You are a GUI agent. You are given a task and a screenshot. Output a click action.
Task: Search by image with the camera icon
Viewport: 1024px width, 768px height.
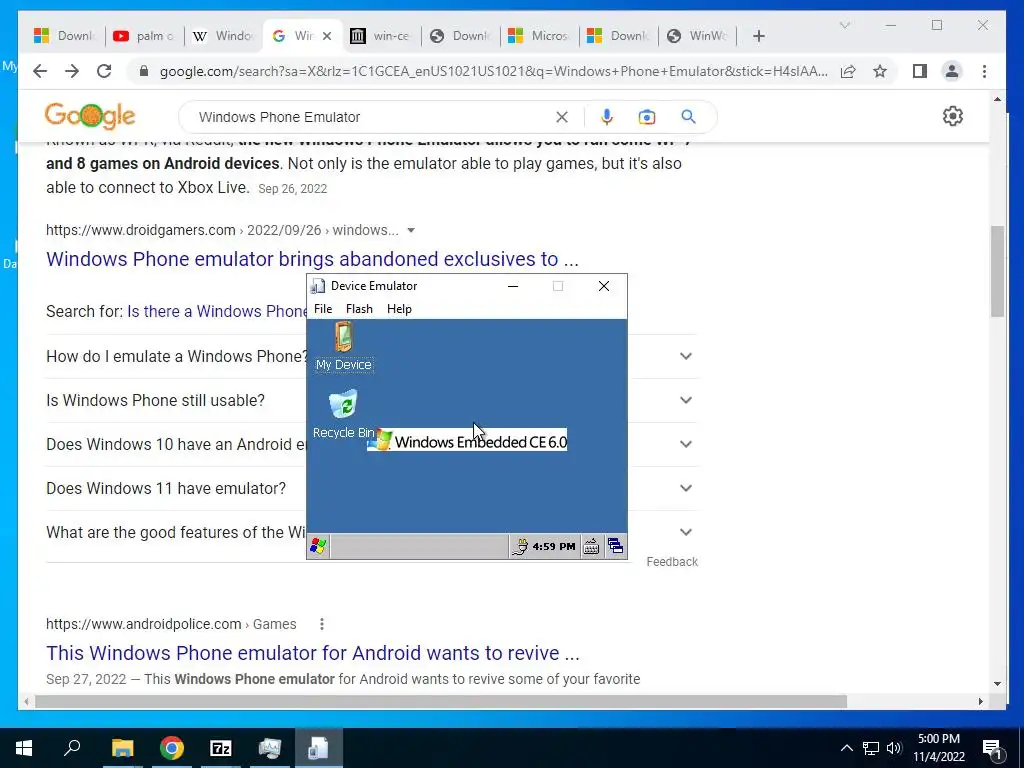click(647, 117)
